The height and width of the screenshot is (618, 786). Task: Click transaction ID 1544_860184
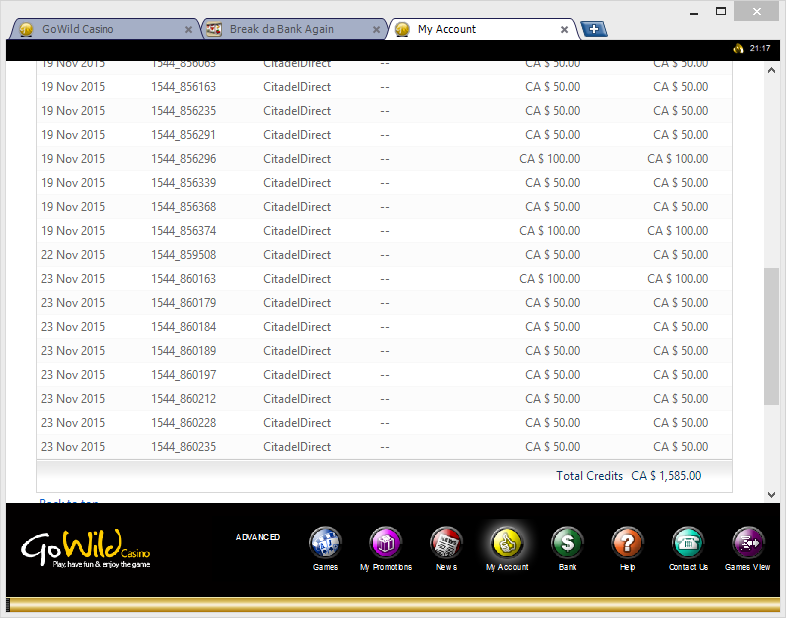(183, 327)
